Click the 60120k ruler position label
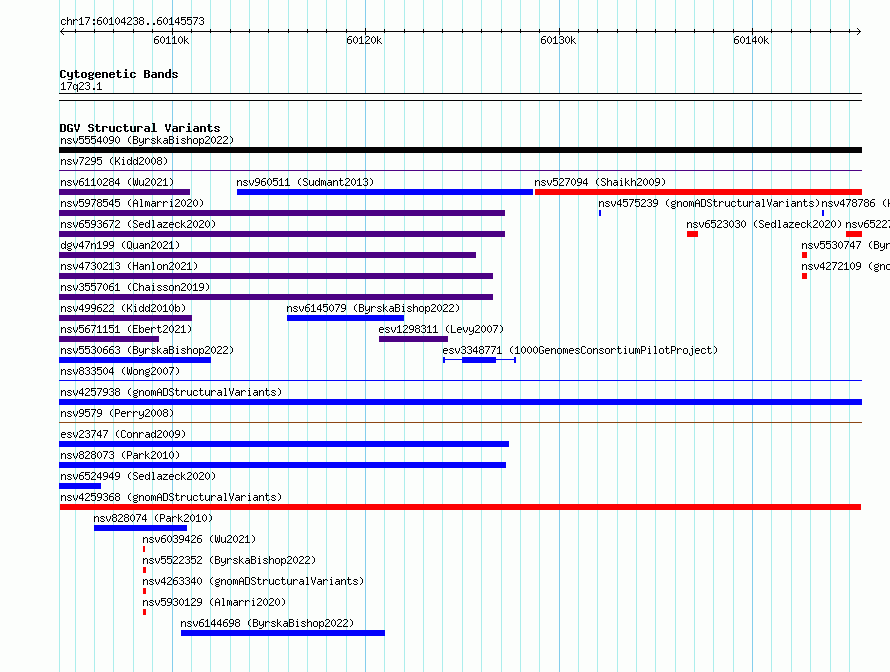Viewport: 890px width, 672px height. tap(364, 40)
